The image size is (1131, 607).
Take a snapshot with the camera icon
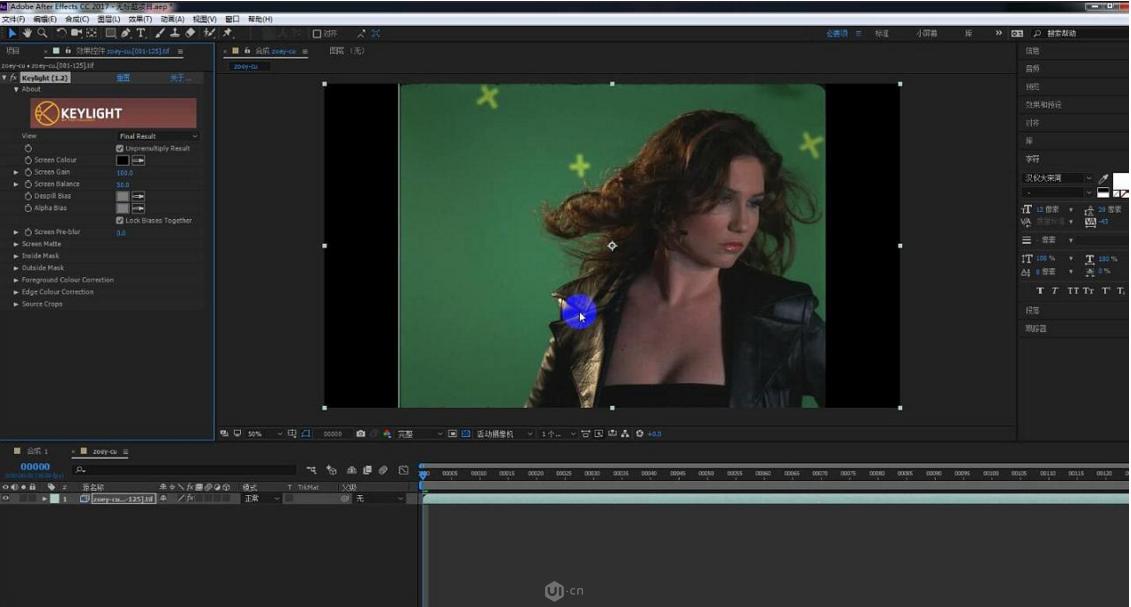pos(361,434)
